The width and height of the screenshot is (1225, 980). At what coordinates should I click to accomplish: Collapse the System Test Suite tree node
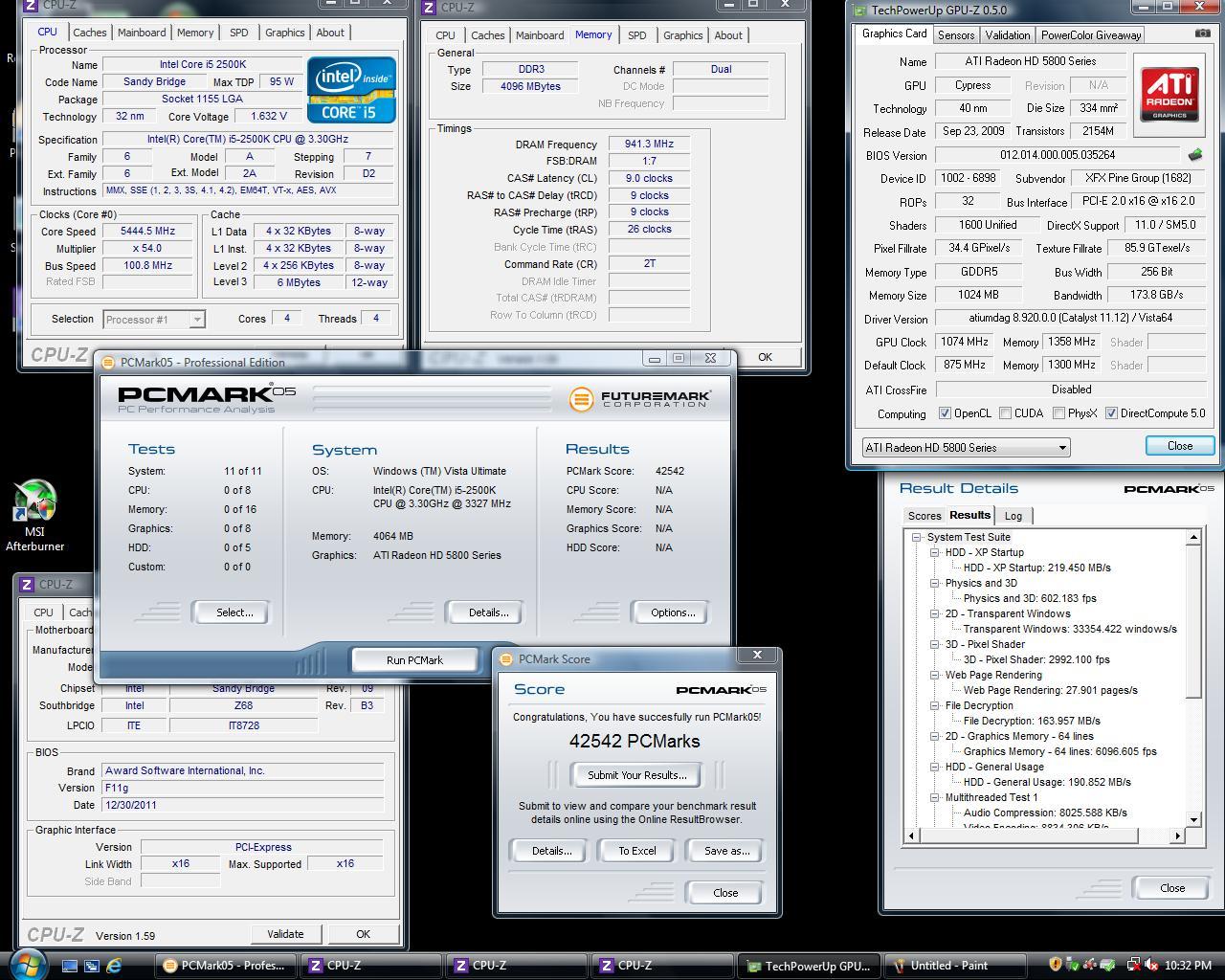click(x=916, y=537)
